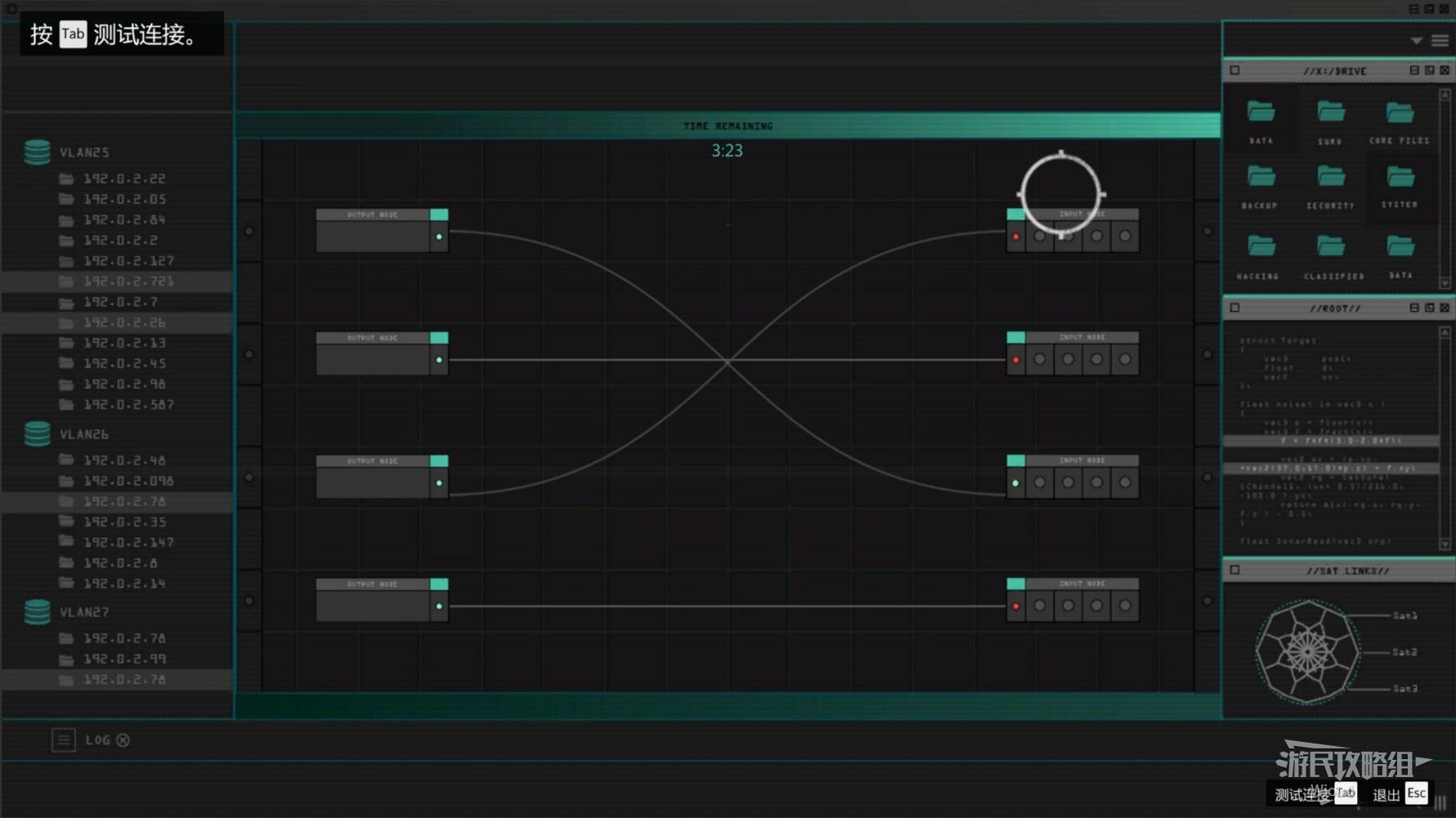Click the third output node's connector dot
This screenshot has width=1456, height=818.
(439, 483)
